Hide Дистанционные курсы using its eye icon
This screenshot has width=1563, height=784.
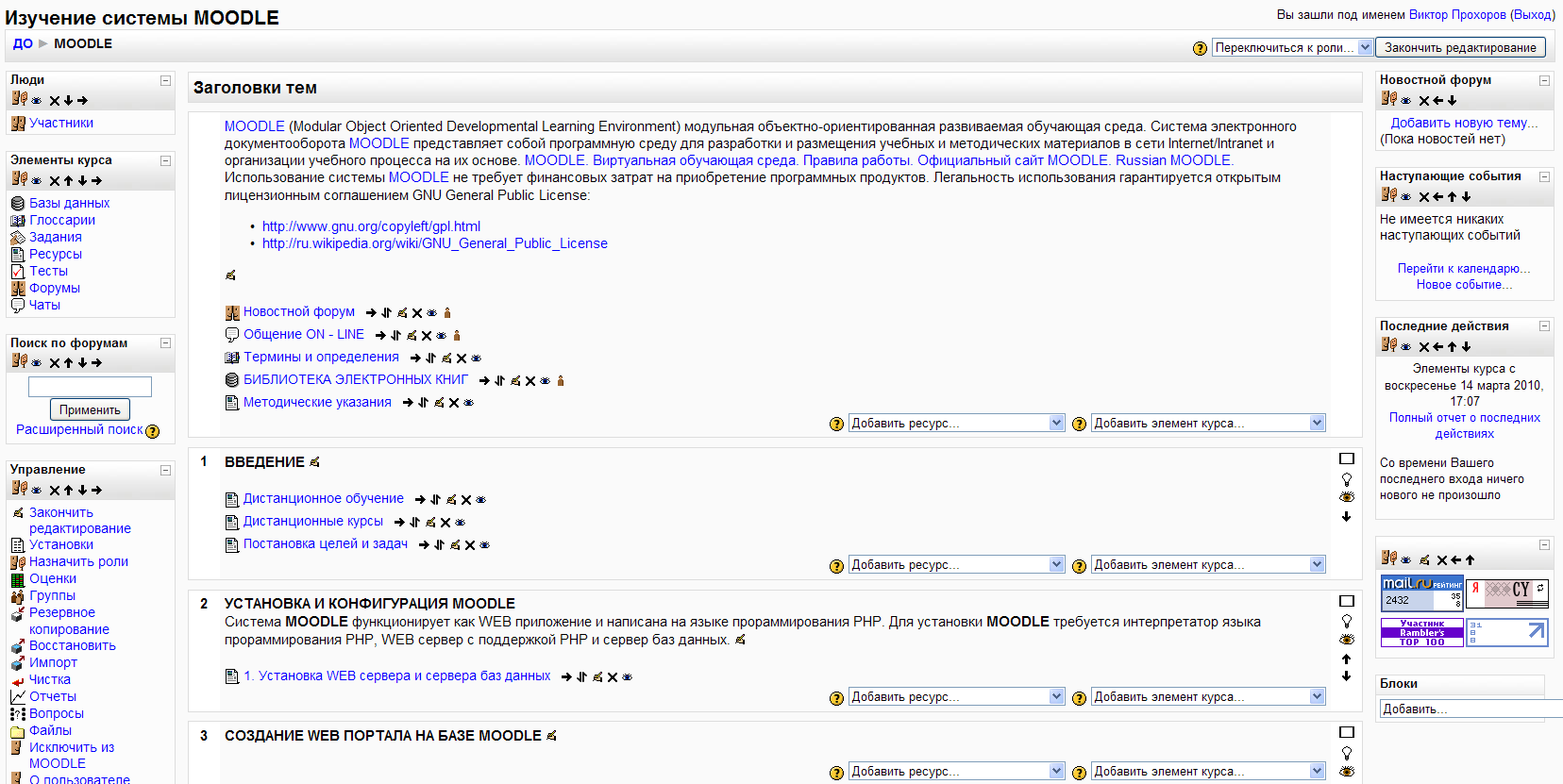pyautogui.click(x=460, y=522)
